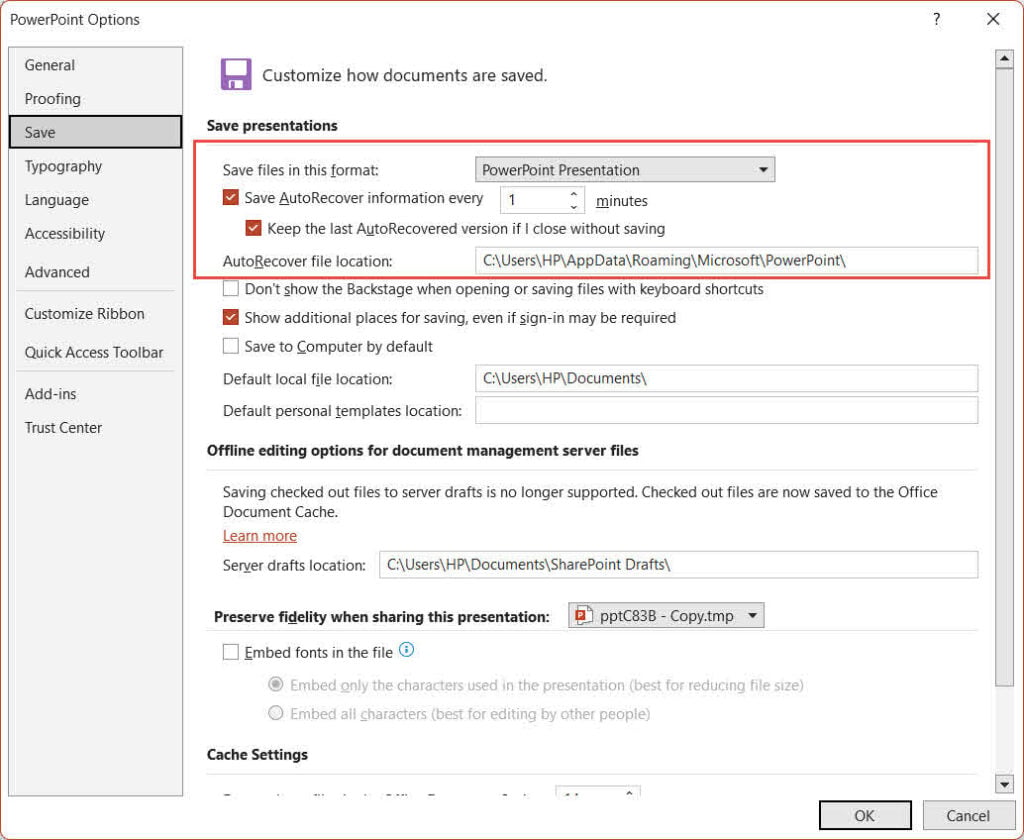1024x840 pixels.
Task: Select Embed only the characters used option
Action: pos(276,684)
